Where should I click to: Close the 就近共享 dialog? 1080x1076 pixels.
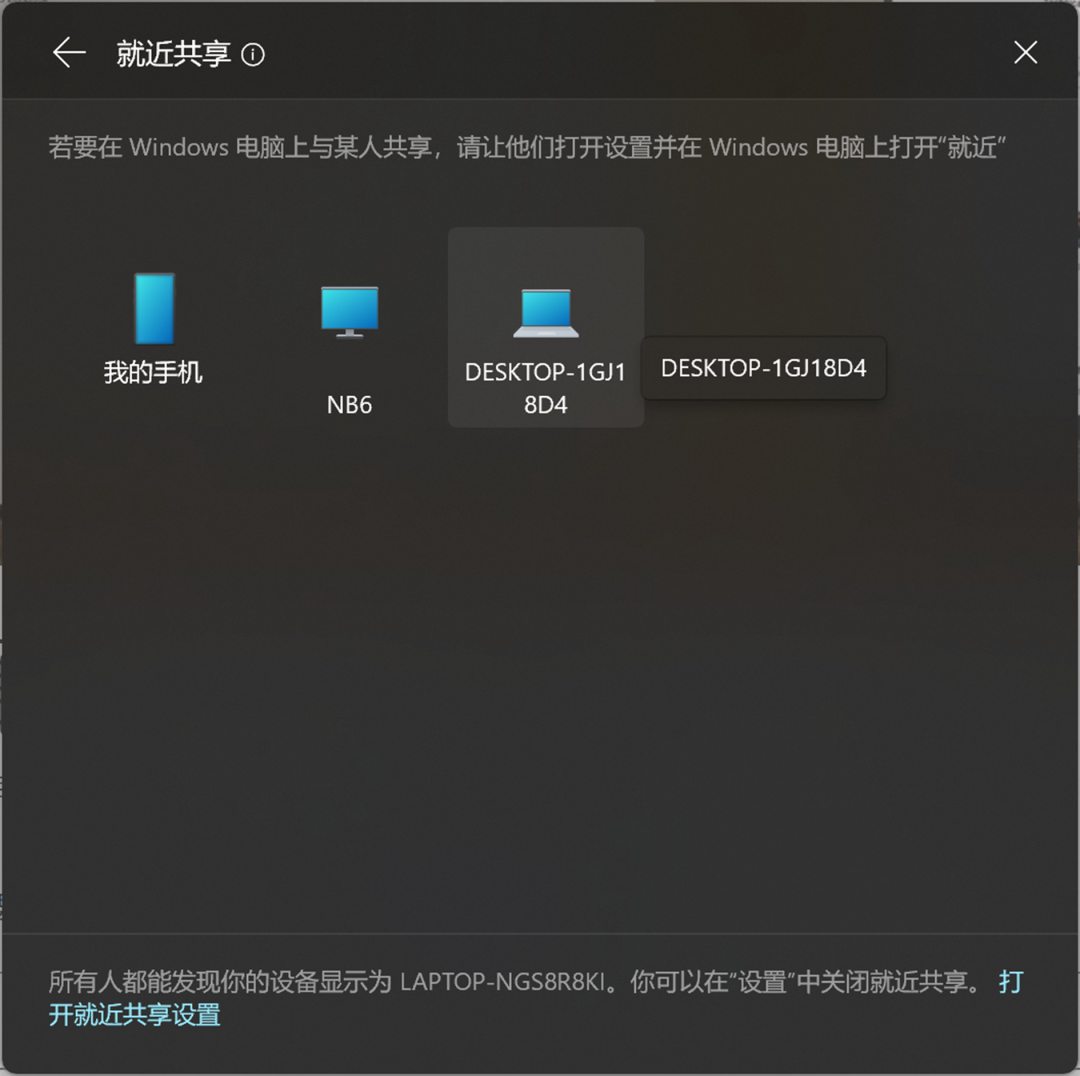point(1025,52)
